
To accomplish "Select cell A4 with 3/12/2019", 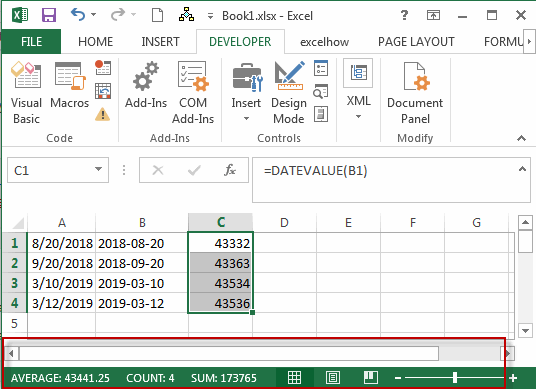I will pyautogui.click(x=62, y=303).
